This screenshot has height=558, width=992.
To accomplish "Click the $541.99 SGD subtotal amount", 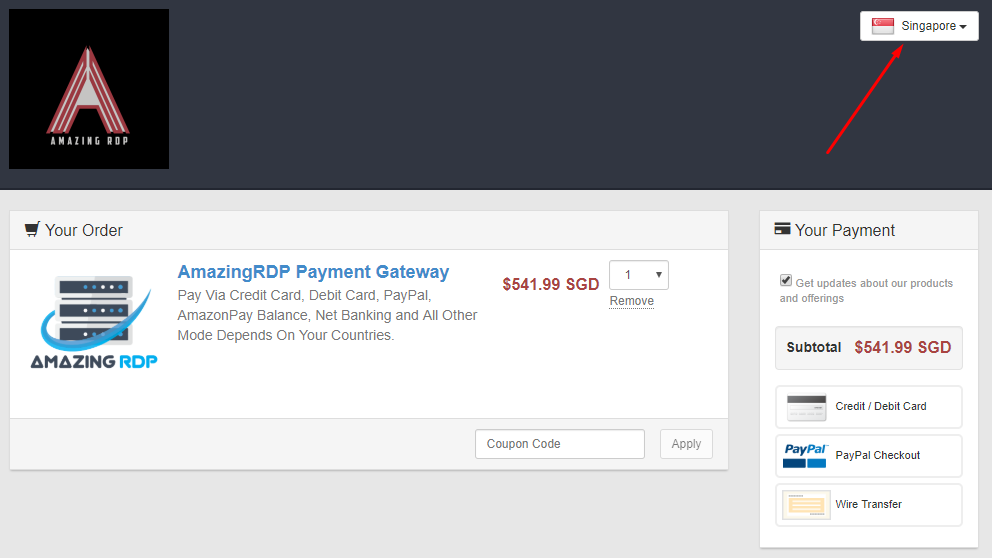I will click(902, 348).
